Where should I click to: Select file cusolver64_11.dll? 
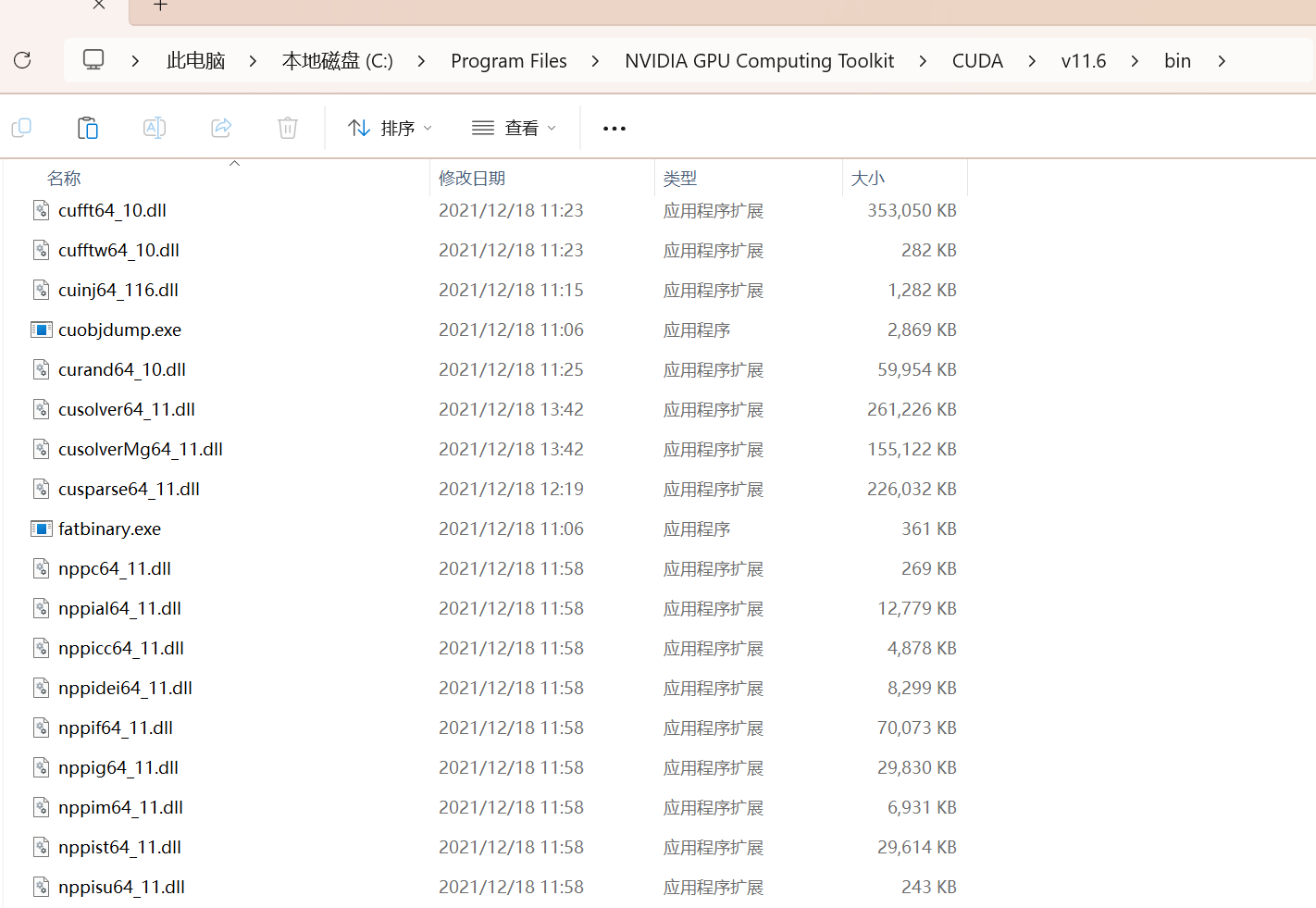(x=127, y=409)
